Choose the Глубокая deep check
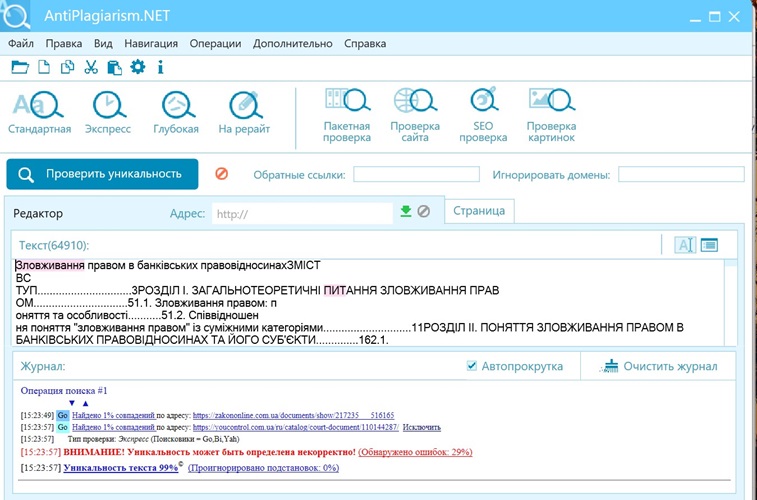Viewport: 757px width, 500px height. (176, 112)
